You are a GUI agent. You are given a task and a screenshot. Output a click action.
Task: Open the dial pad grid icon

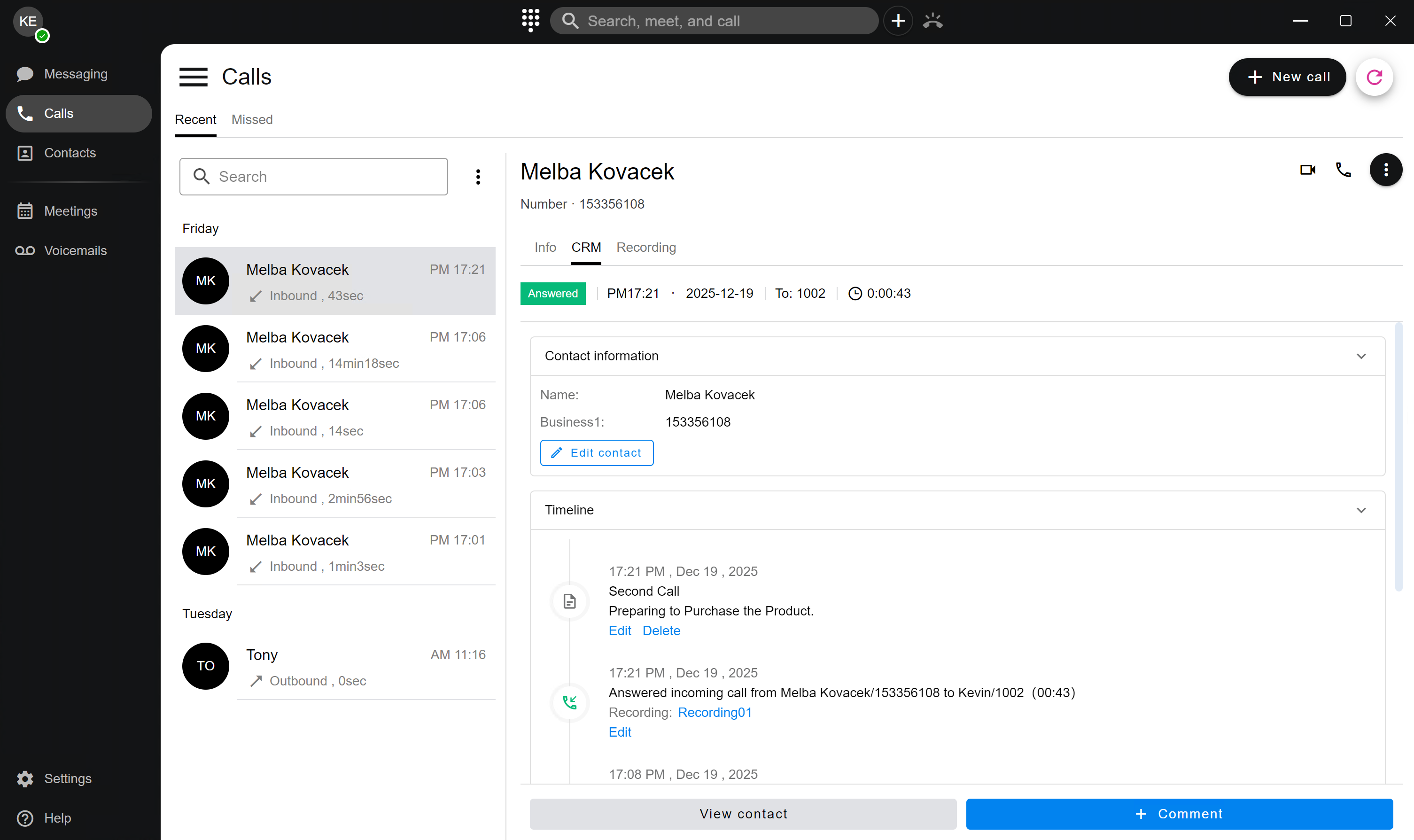point(530,20)
